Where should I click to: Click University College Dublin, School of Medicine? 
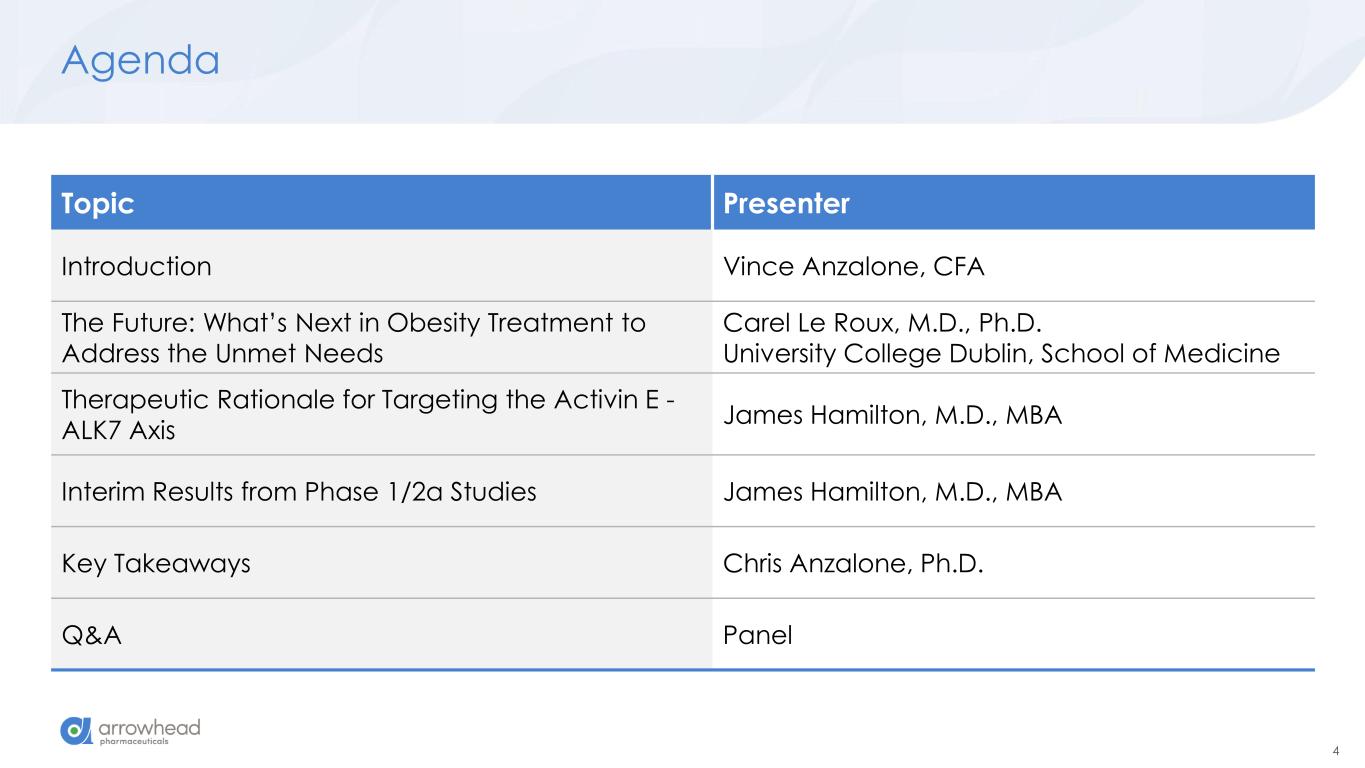(1001, 353)
